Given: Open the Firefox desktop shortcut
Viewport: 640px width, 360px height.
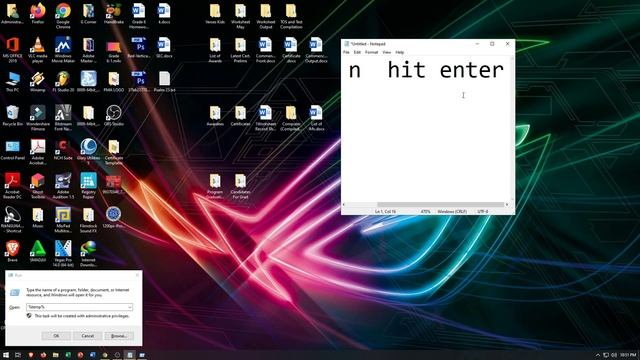Looking at the screenshot, I should tap(38, 13).
